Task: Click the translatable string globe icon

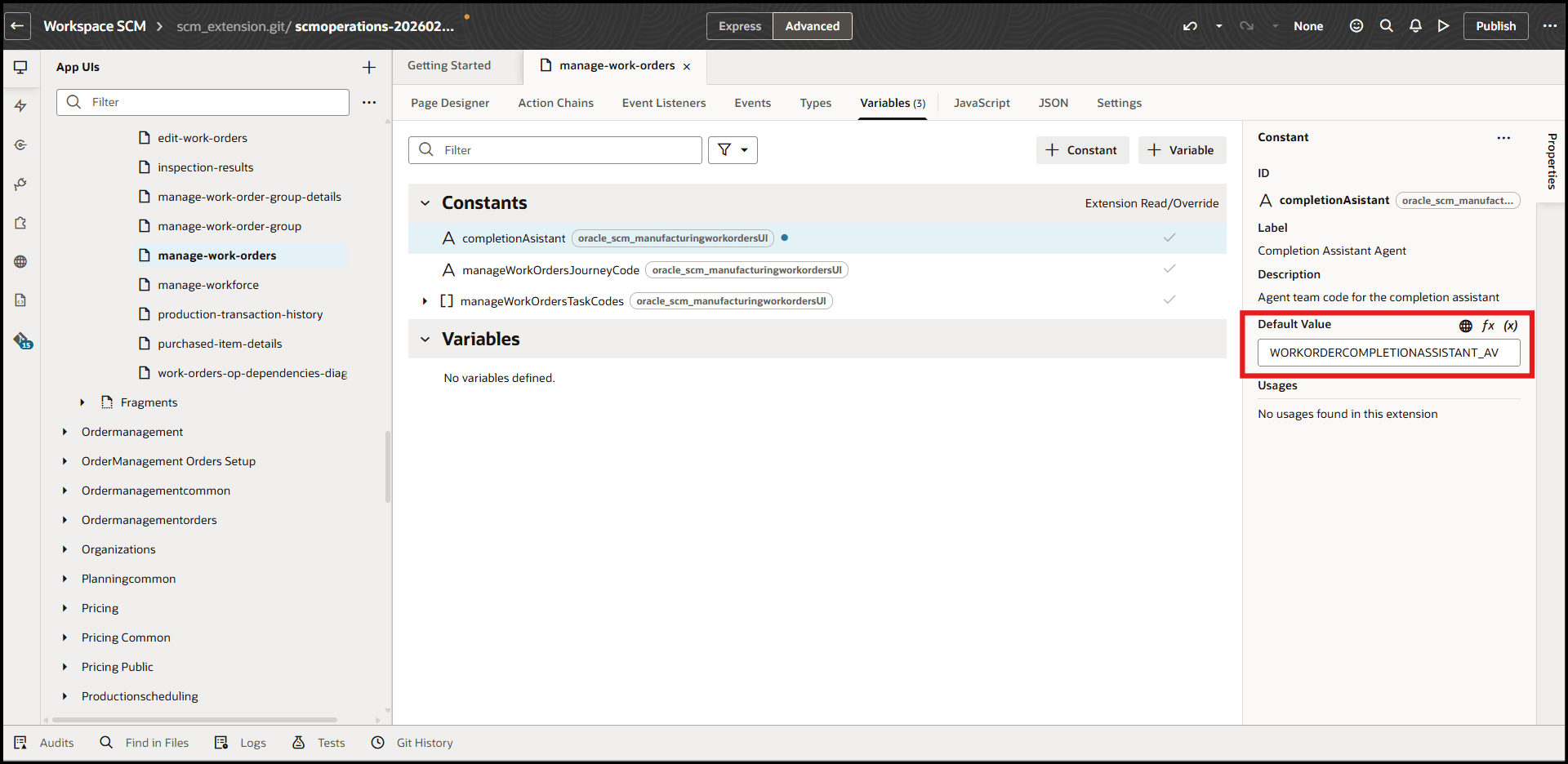Action: (1466, 326)
